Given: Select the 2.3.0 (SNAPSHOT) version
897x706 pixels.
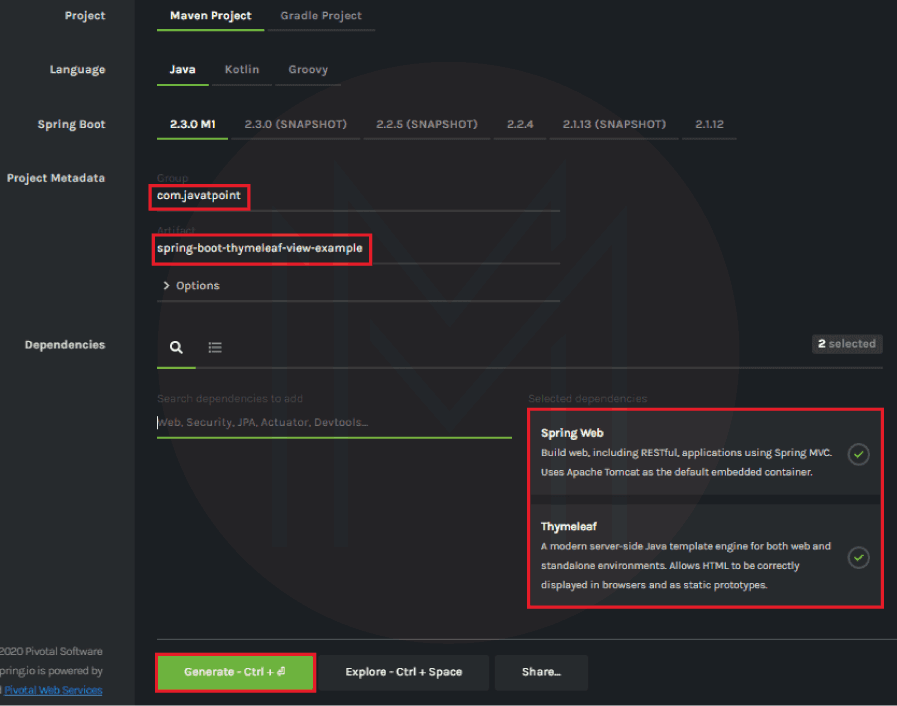Looking at the screenshot, I should pyautogui.click(x=296, y=124).
